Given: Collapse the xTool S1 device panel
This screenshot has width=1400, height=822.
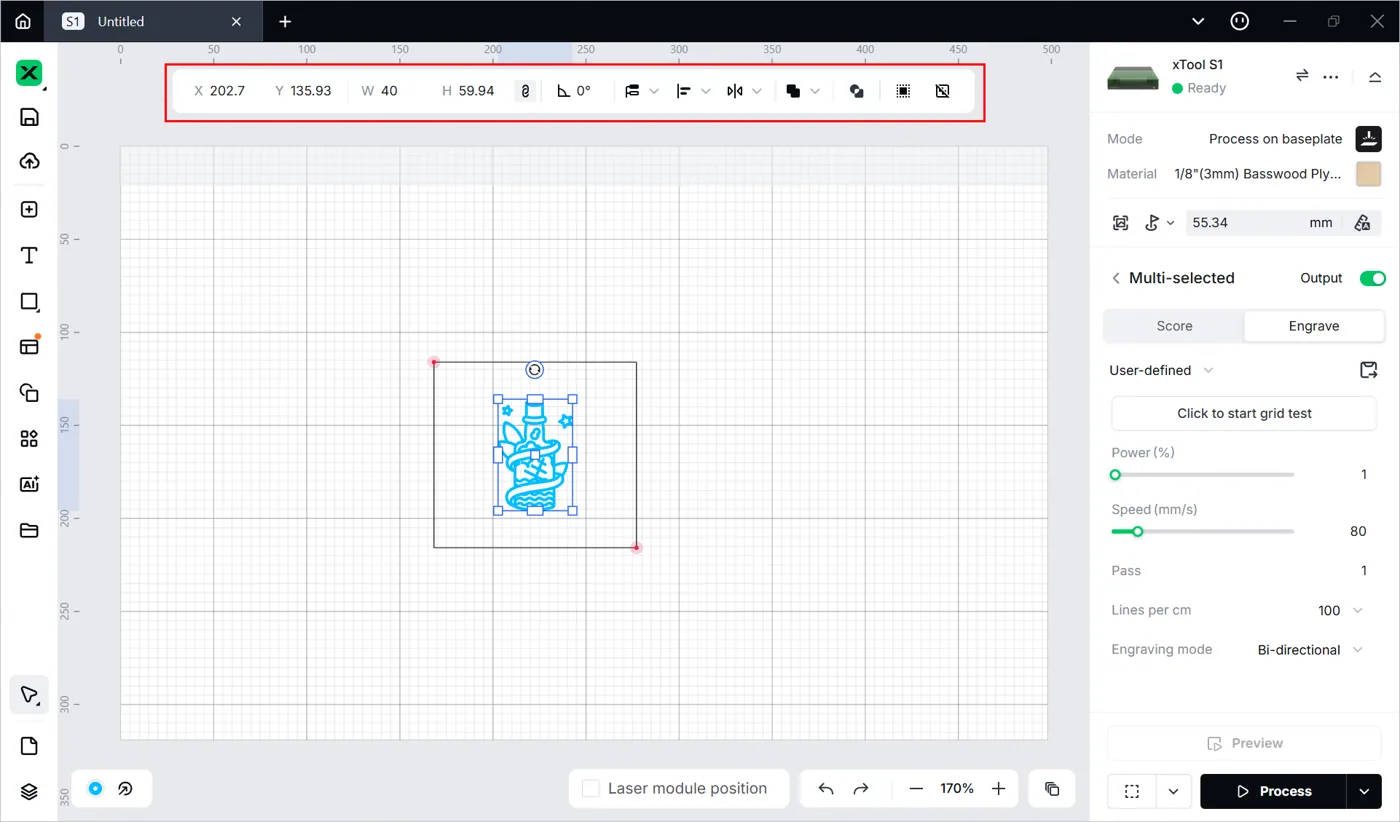Looking at the screenshot, I should pyautogui.click(x=1375, y=77).
